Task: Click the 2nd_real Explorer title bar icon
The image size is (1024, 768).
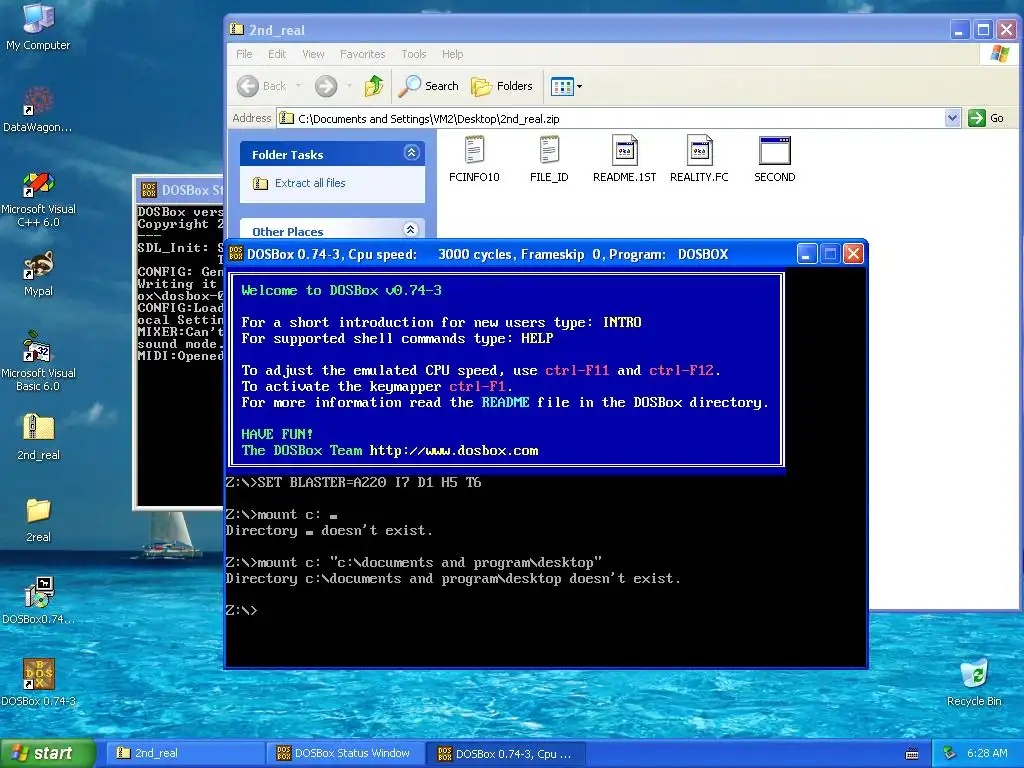Action: tap(237, 29)
